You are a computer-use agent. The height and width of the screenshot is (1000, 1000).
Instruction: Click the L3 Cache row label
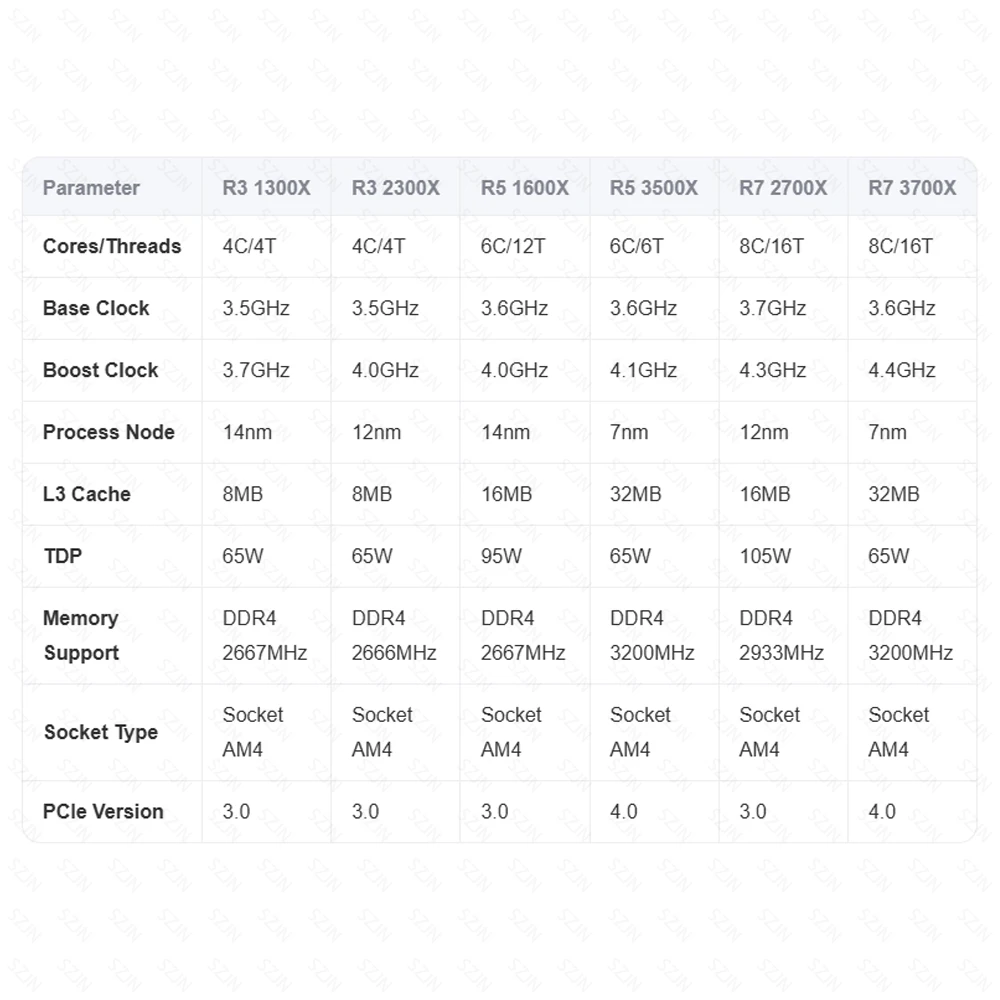tap(86, 494)
